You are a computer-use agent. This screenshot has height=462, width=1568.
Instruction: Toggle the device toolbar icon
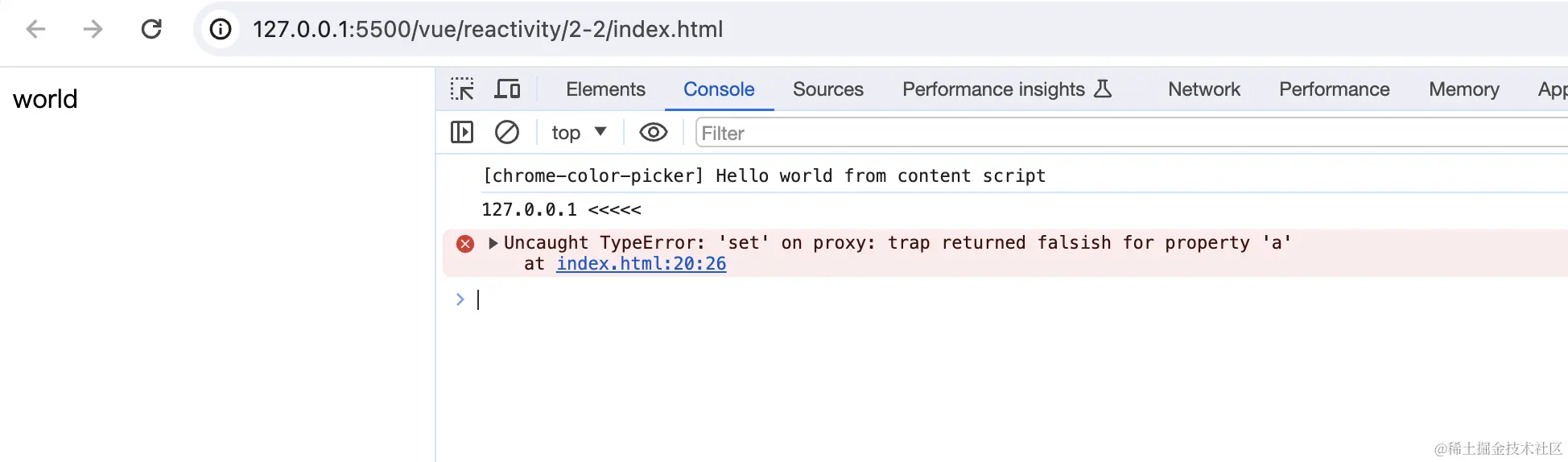(x=507, y=89)
